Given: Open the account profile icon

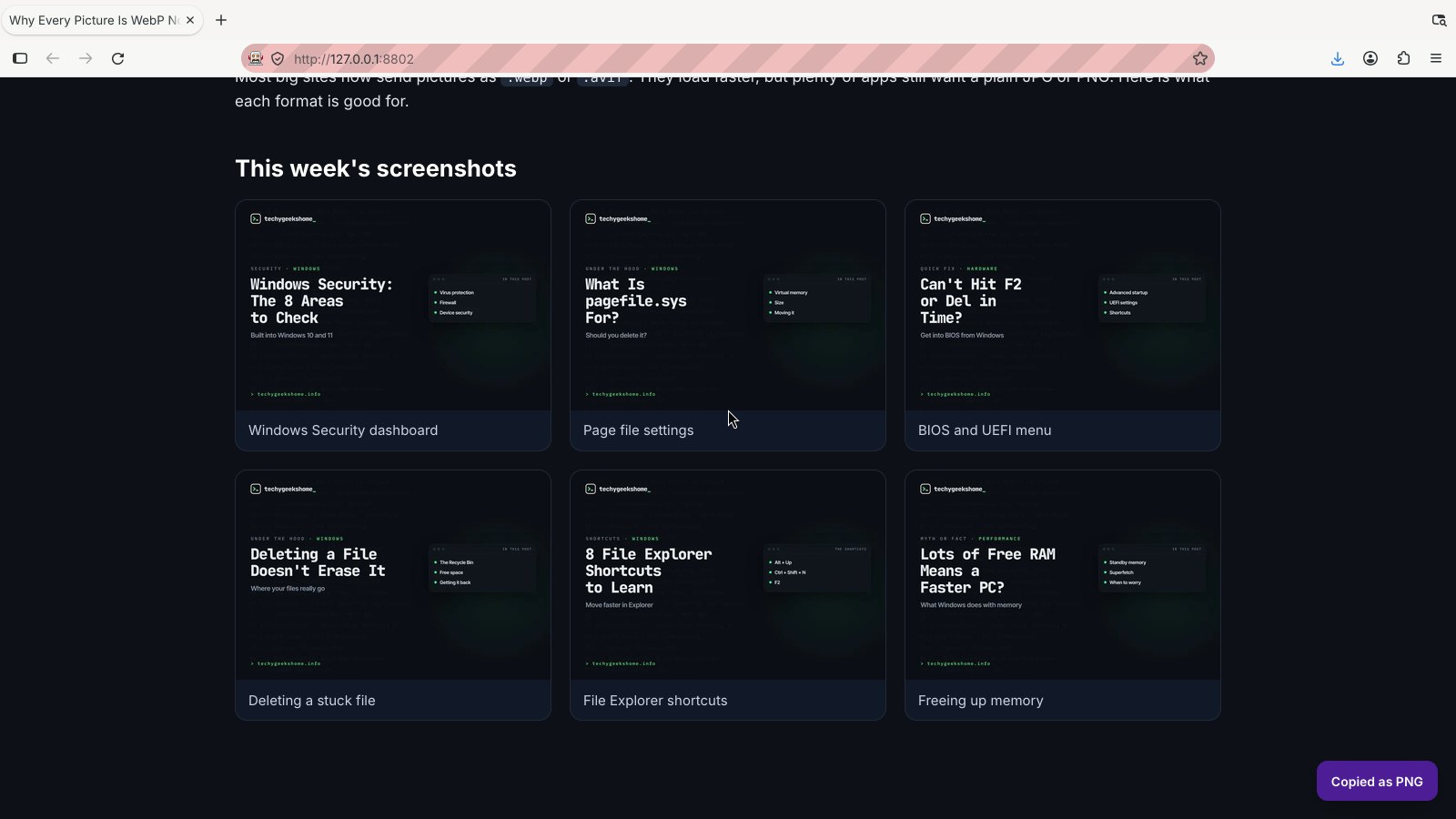Looking at the screenshot, I should click(1370, 58).
